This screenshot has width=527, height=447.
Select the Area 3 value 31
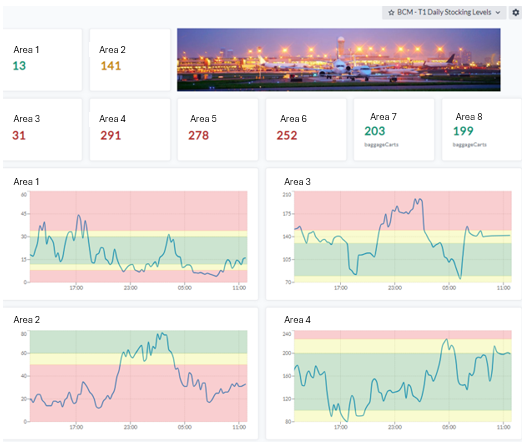pyautogui.click(x=19, y=135)
